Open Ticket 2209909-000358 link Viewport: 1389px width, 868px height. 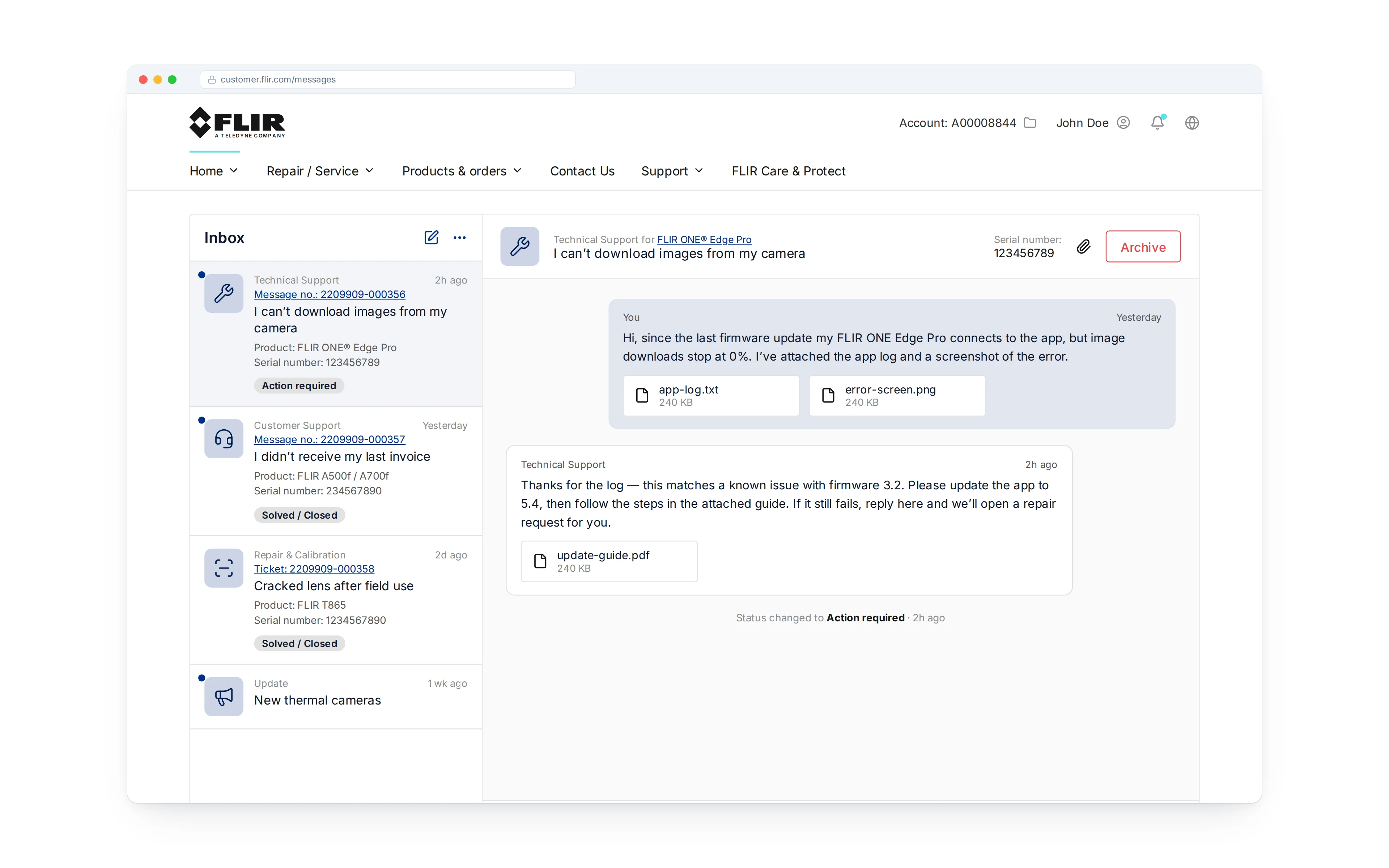click(314, 569)
